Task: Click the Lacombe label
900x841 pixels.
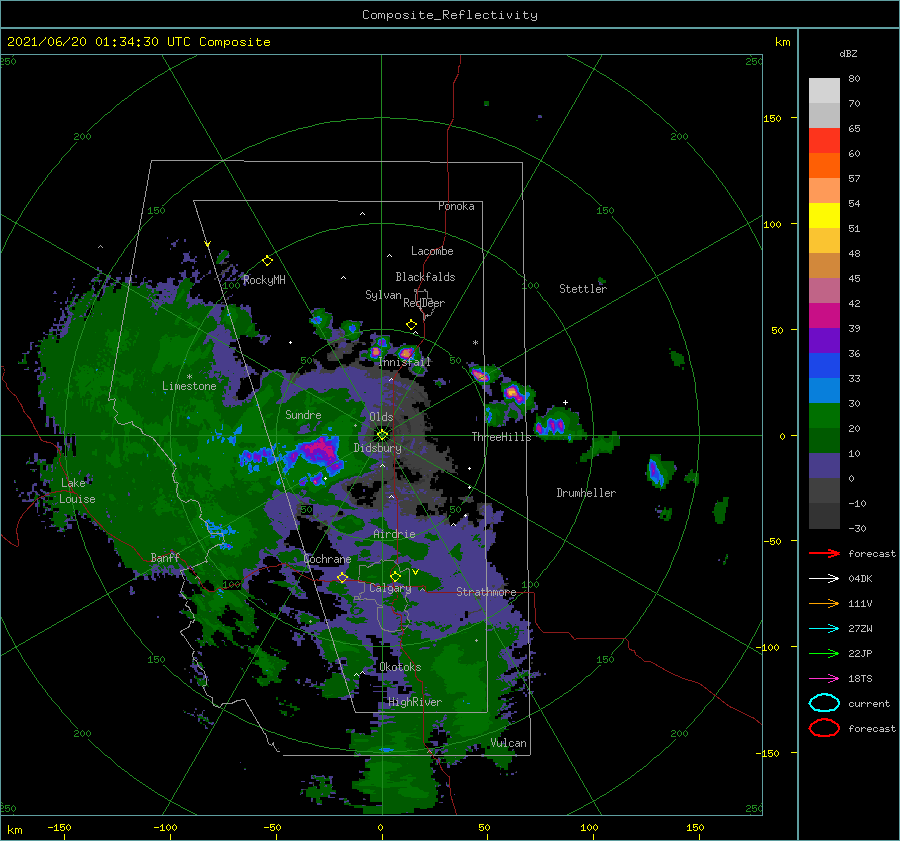Action: click(432, 251)
